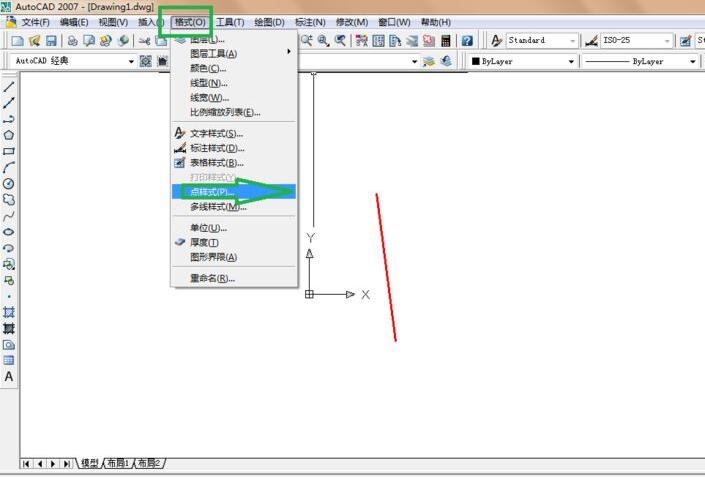Open the QuickCalc calculator icon
Viewport: 705px width, 477px height.
point(446,41)
